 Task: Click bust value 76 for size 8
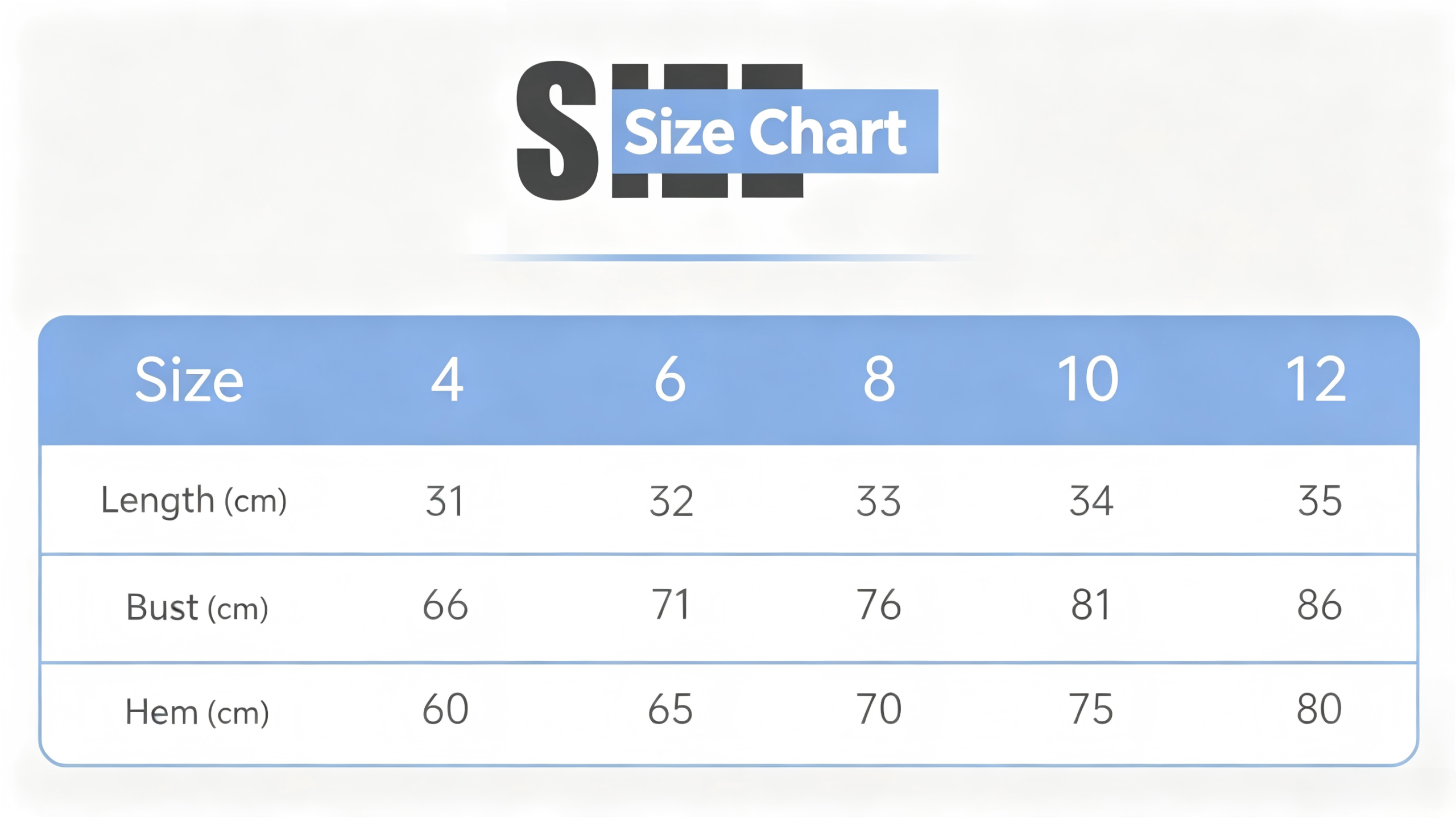tap(879, 605)
